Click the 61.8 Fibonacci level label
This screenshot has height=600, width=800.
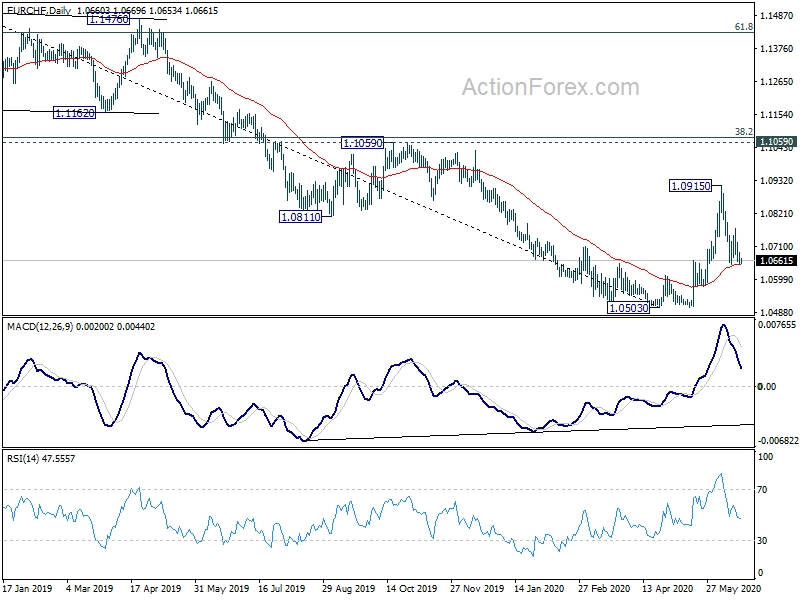coord(744,27)
